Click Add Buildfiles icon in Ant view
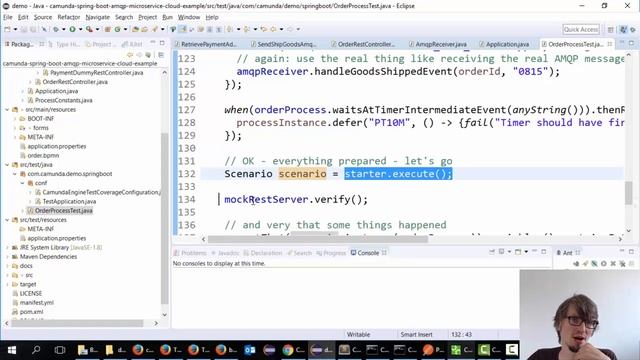Screen dimensions: 640x360 click(576, 264)
